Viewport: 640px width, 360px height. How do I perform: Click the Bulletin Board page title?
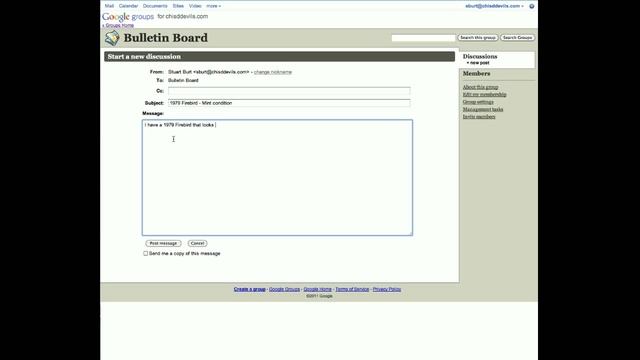coord(166,38)
